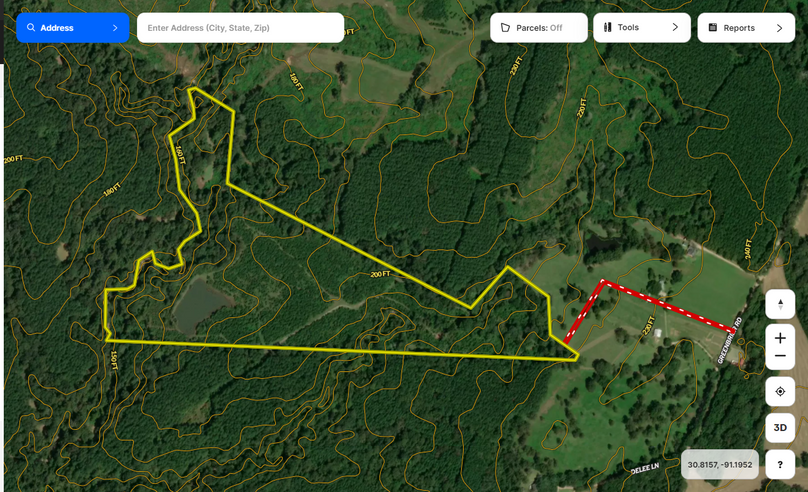808x492 pixels.
Task: Zoom out with the minus button
Action: tap(780, 356)
